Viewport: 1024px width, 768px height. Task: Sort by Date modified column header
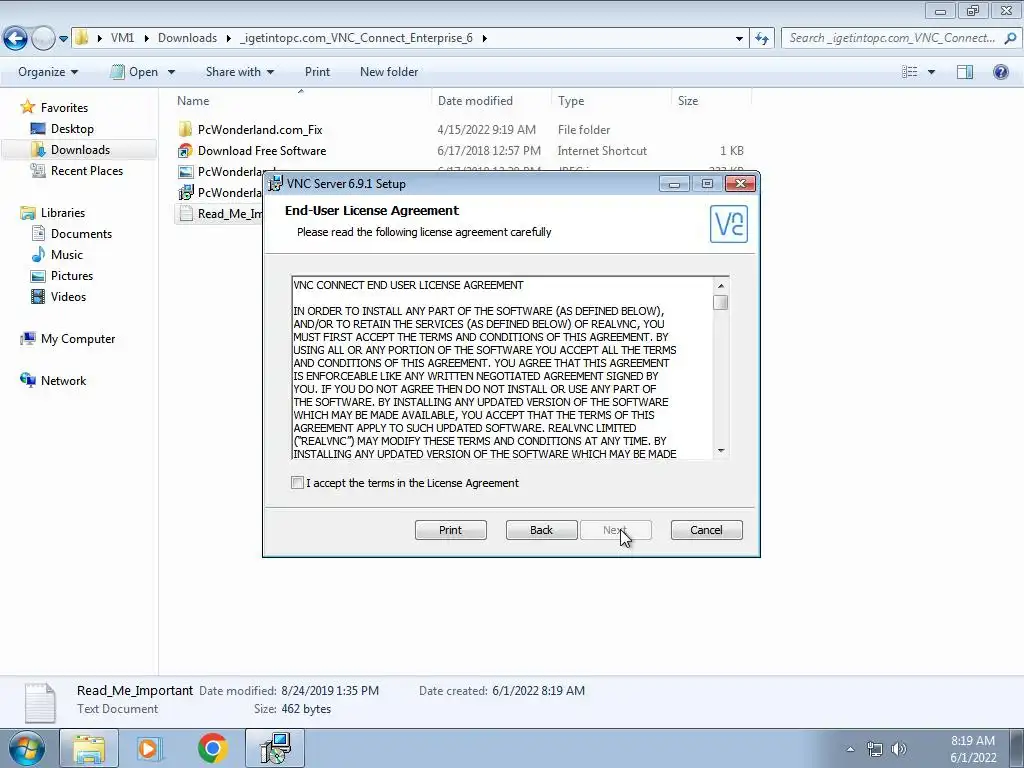(x=475, y=101)
